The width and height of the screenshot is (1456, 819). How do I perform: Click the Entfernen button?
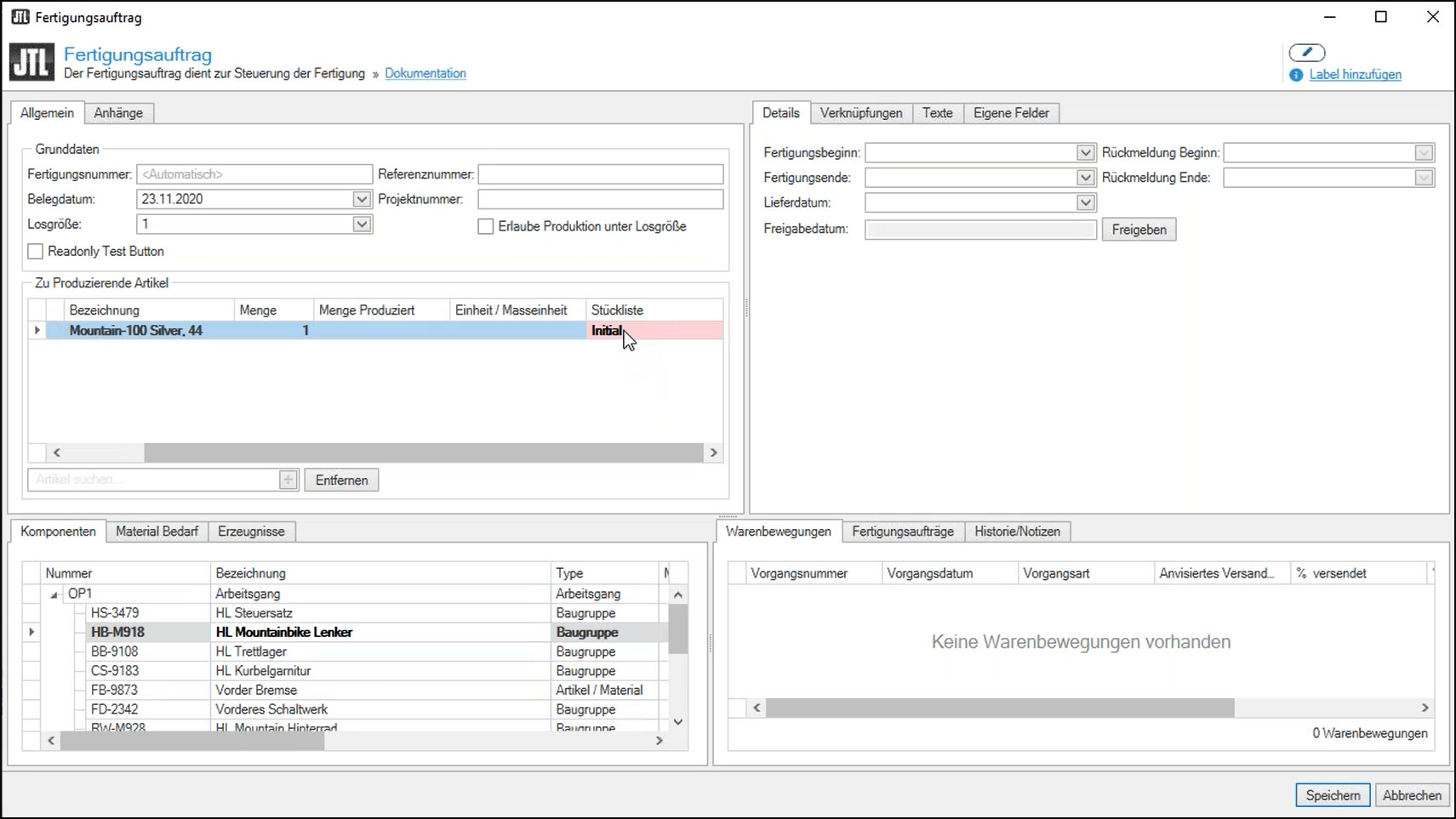coord(341,479)
